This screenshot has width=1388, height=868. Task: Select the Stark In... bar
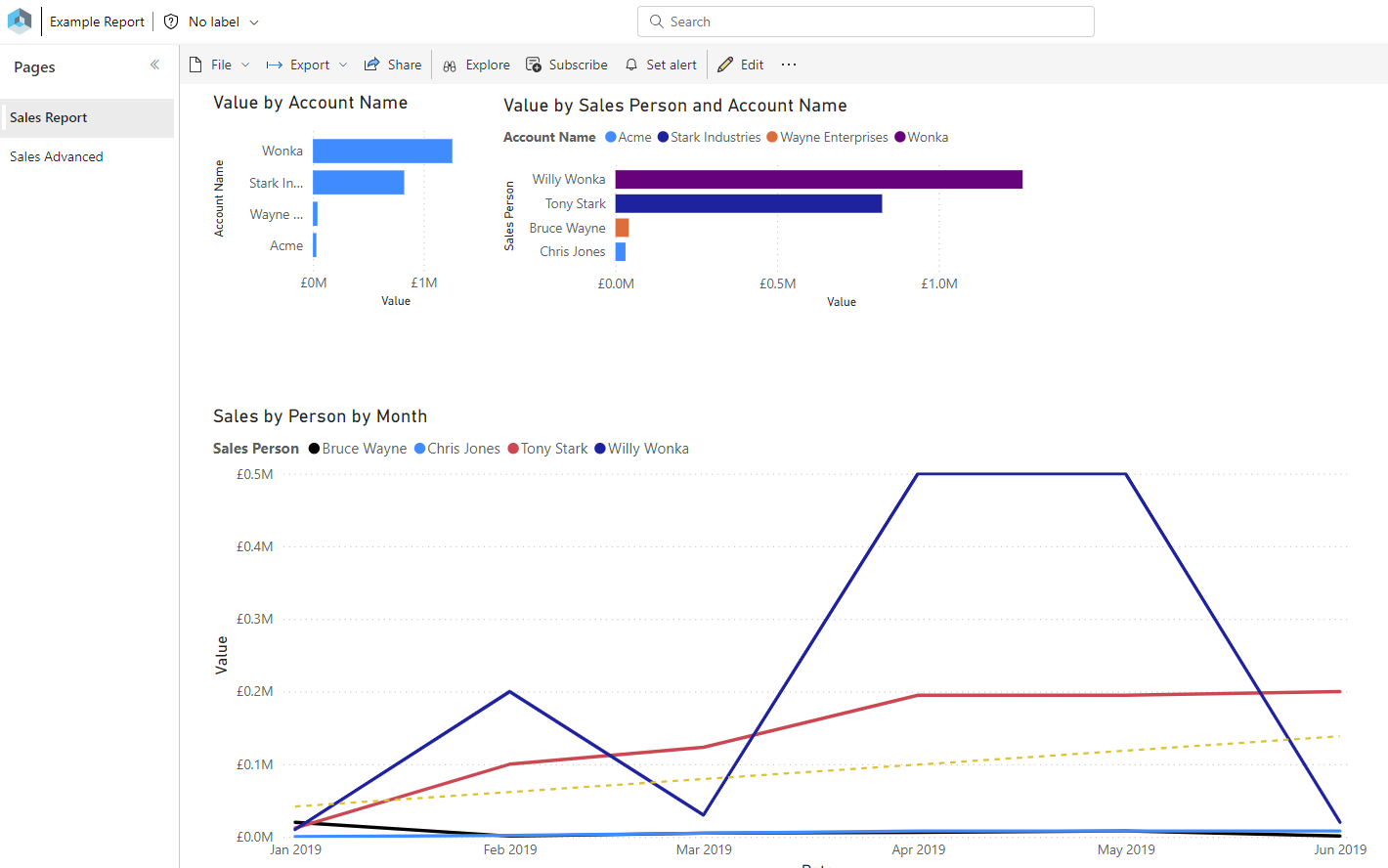click(359, 183)
